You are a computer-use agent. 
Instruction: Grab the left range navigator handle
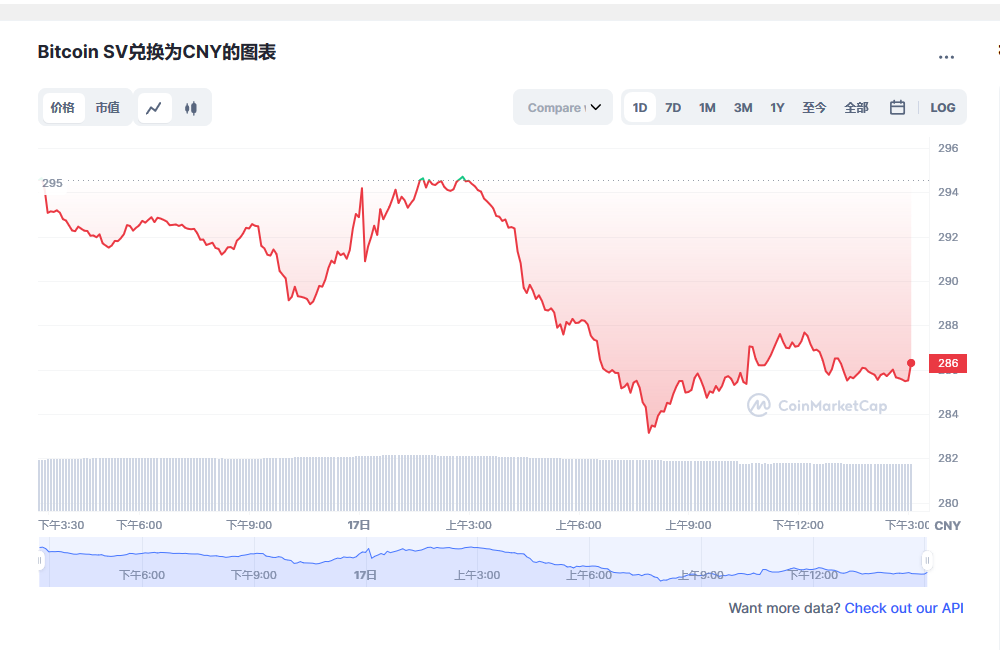40,561
